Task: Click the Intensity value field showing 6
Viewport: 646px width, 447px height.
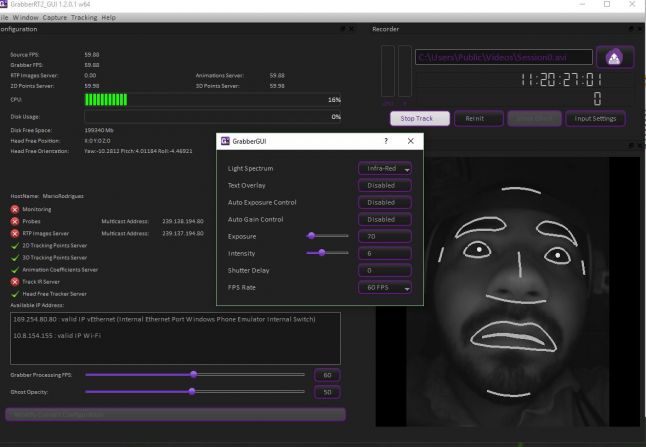Action: (385, 253)
